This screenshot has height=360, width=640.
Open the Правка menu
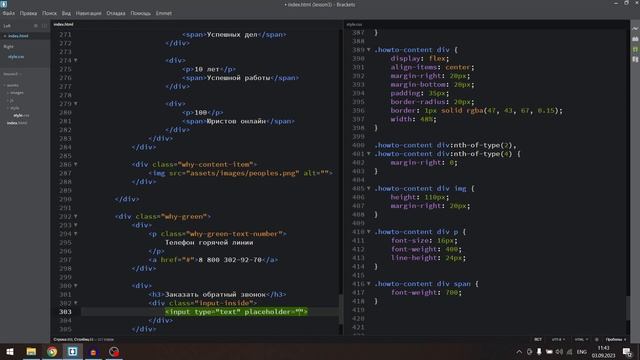[28, 13]
